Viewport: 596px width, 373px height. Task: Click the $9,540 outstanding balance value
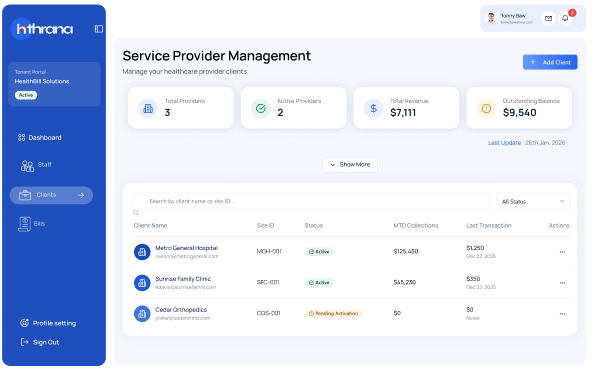coord(520,113)
